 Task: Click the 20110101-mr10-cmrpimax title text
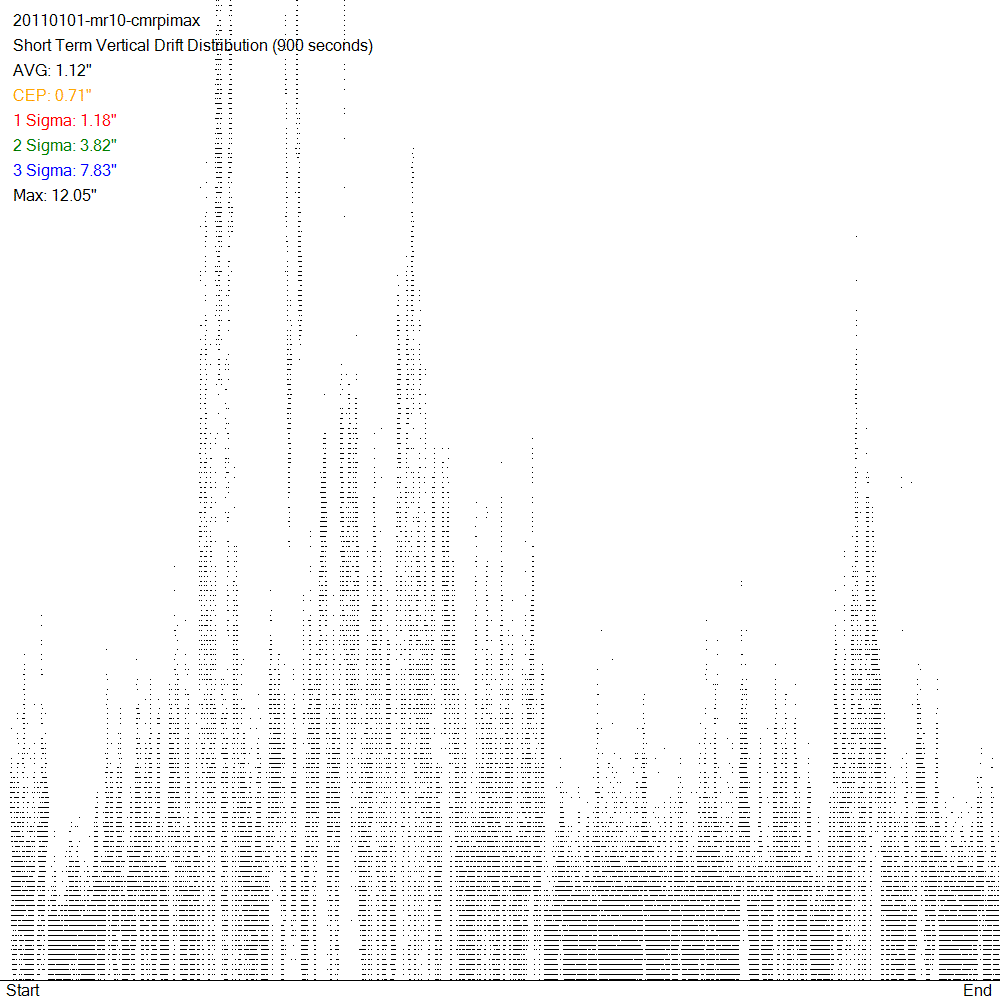pyautogui.click(x=106, y=21)
